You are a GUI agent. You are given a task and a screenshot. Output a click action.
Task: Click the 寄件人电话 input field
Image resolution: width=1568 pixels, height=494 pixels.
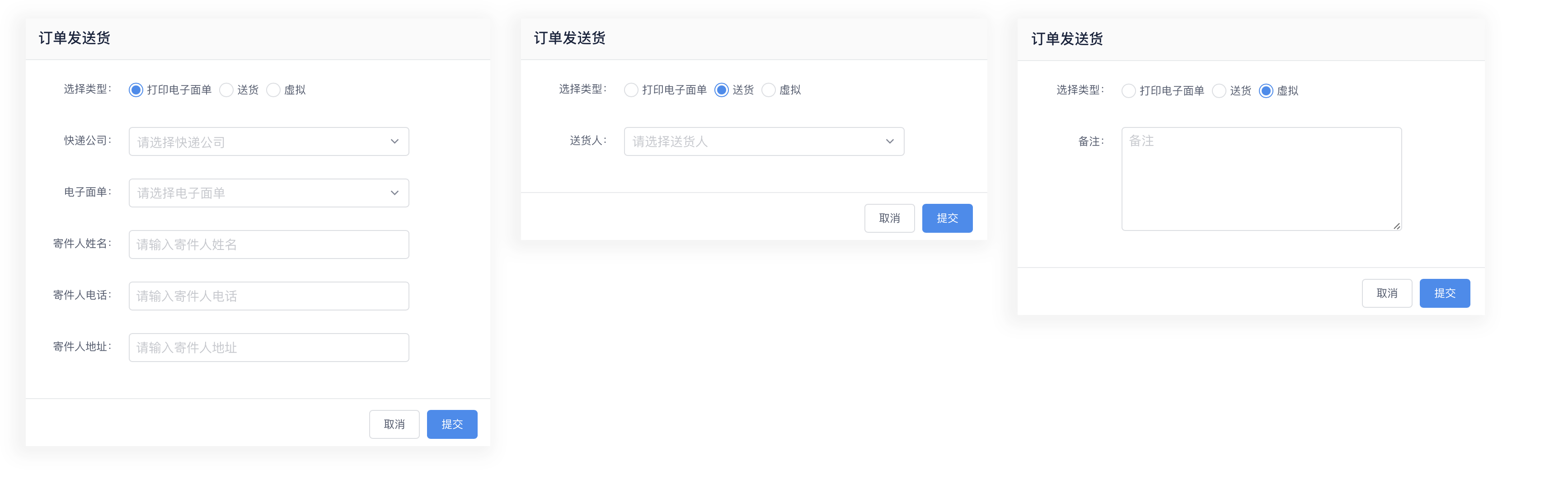269,296
